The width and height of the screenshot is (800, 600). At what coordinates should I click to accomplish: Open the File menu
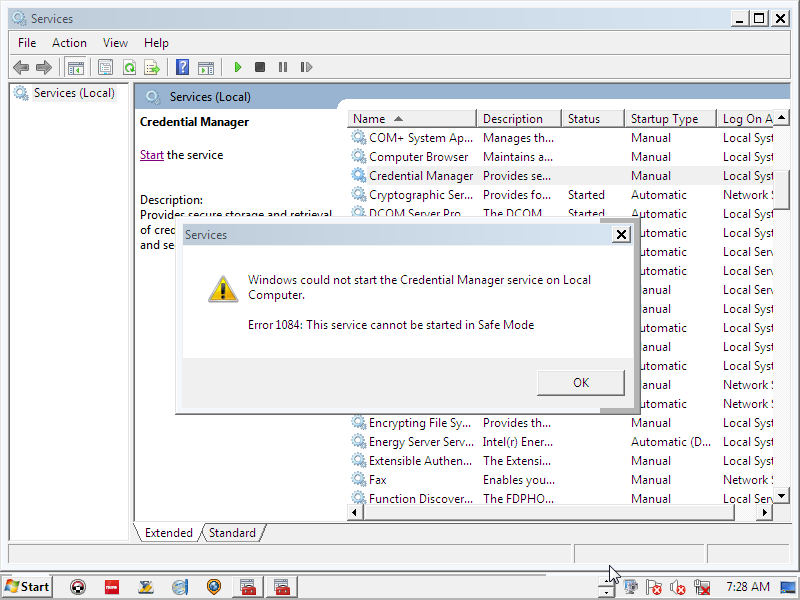click(27, 43)
